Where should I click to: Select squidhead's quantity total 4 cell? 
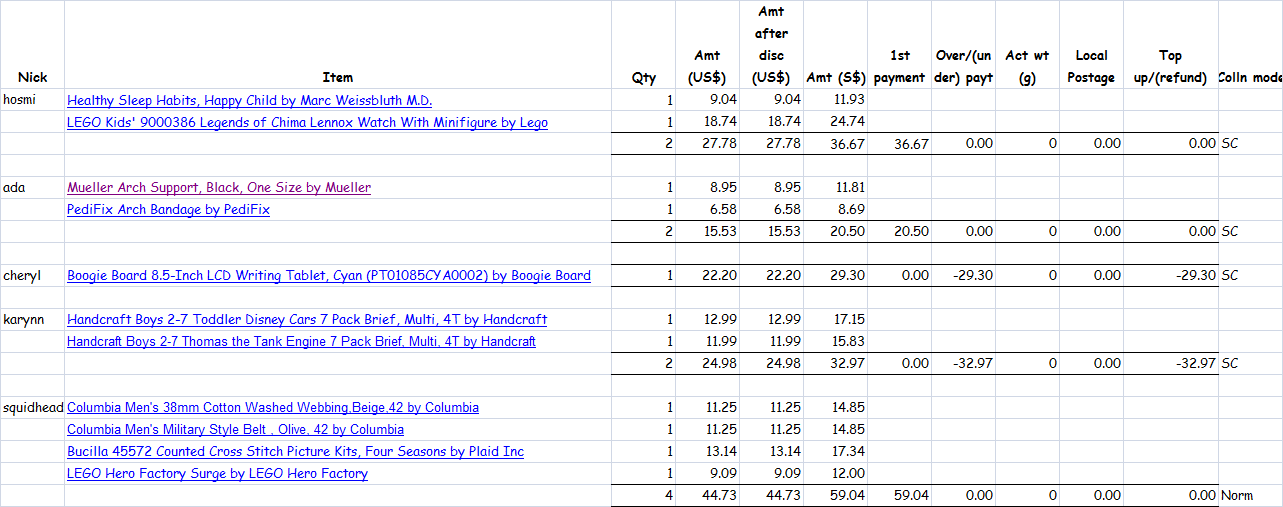coord(644,496)
